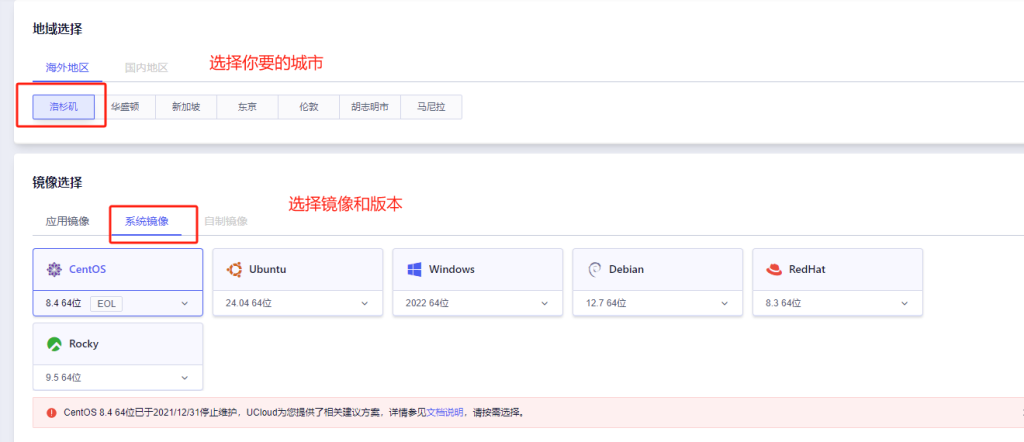
Task: Click the EOL tag on CentOS
Action: 106,304
